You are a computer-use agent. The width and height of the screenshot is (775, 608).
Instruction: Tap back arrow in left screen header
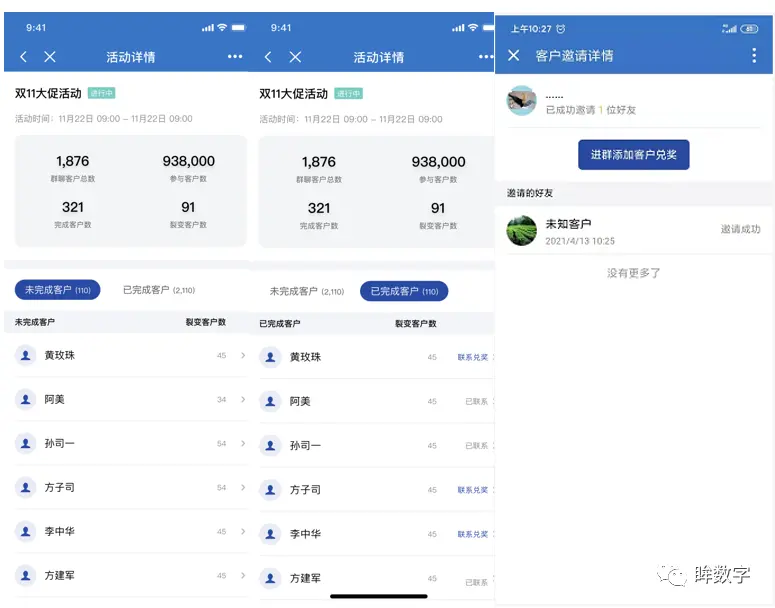tap(24, 57)
